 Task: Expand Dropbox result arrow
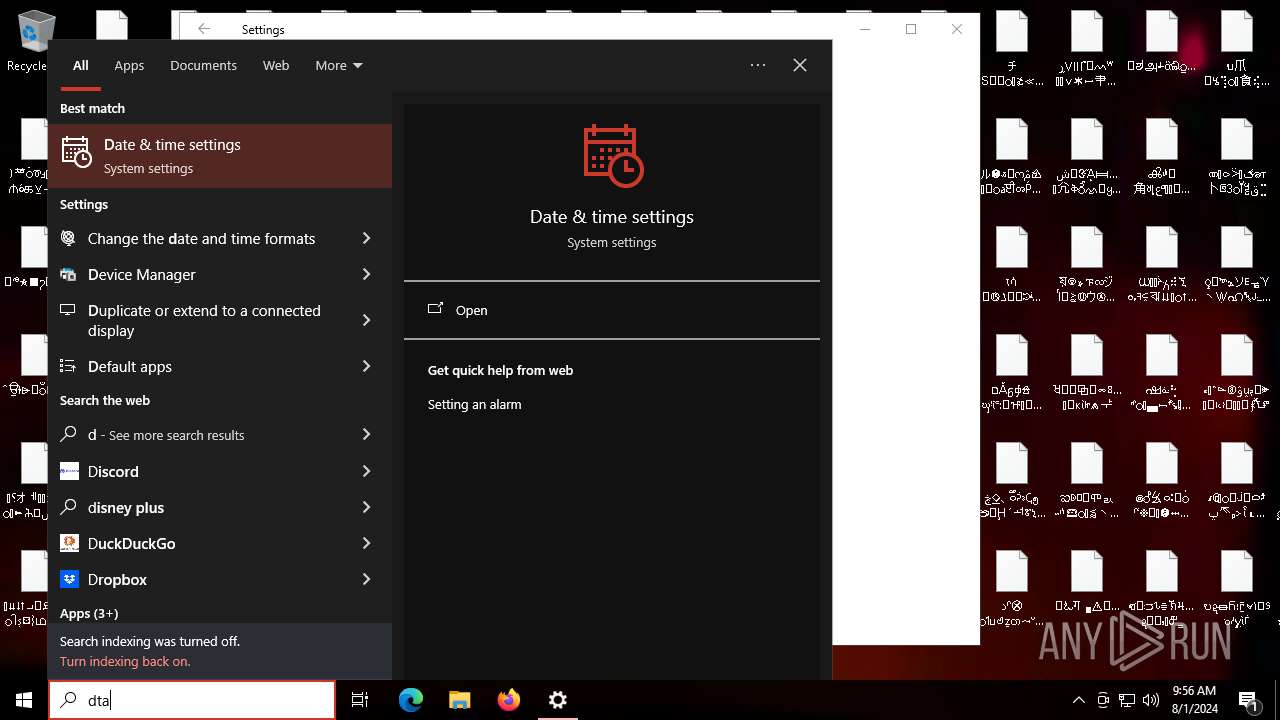pyautogui.click(x=367, y=579)
